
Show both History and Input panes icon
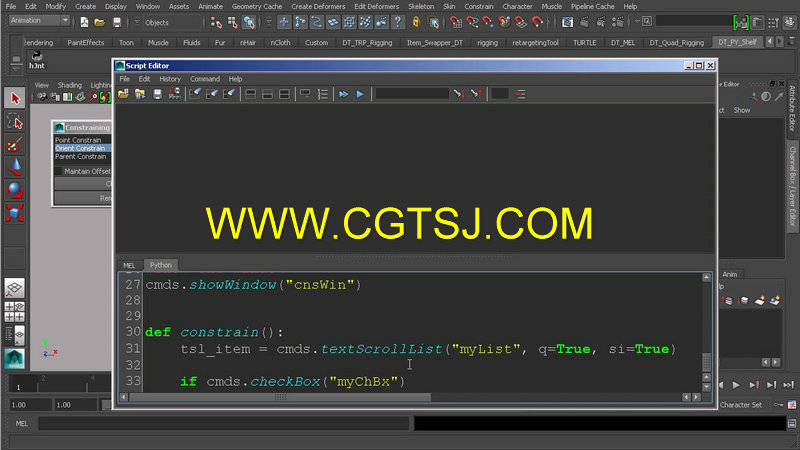[284, 94]
